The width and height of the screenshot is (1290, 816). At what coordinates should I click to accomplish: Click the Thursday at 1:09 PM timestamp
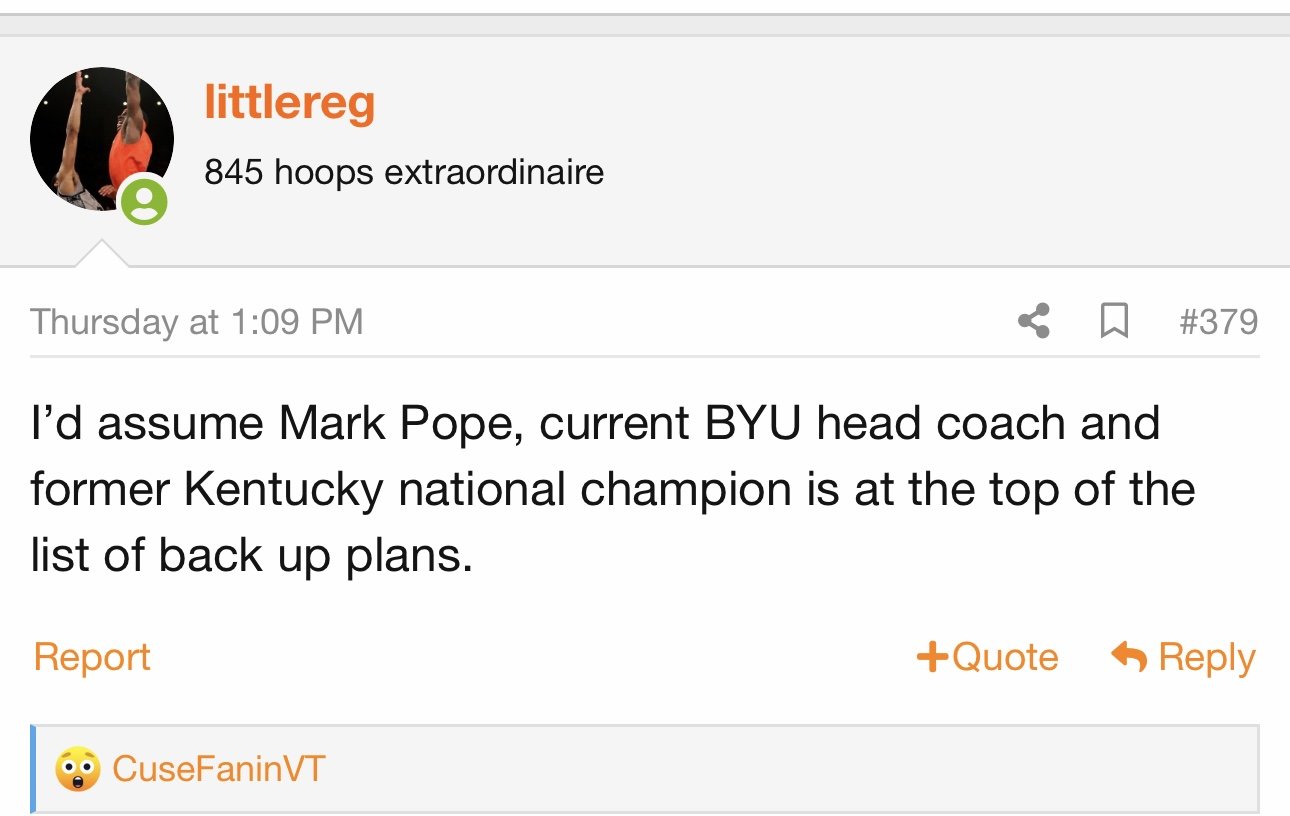point(197,322)
